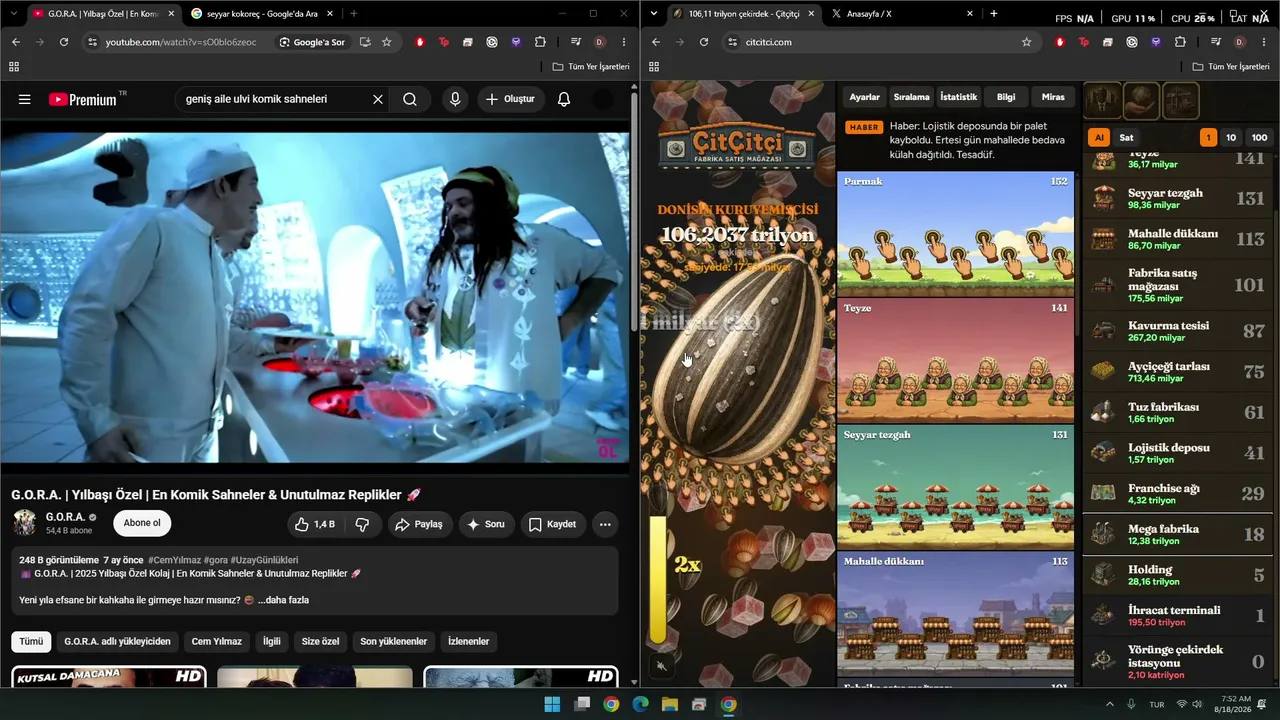
Task: Set purchase quantity to 100
Action: pos(1259,138)
